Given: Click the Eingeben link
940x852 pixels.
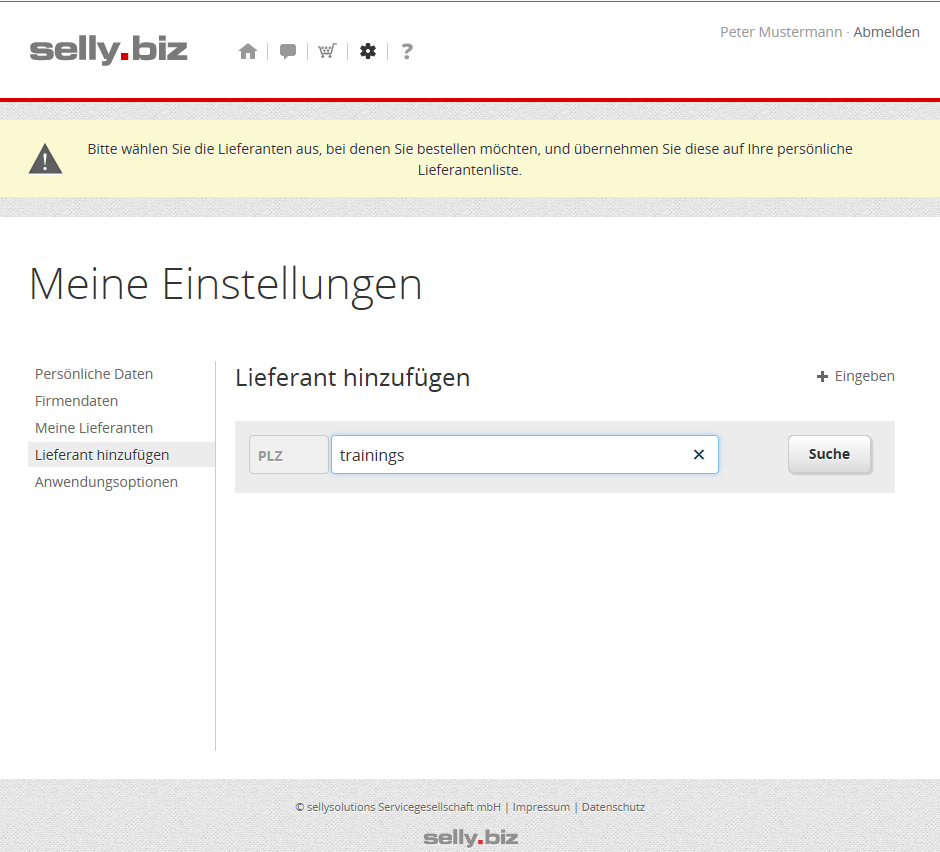Looking at the screenshot, I should coord(864,377).
